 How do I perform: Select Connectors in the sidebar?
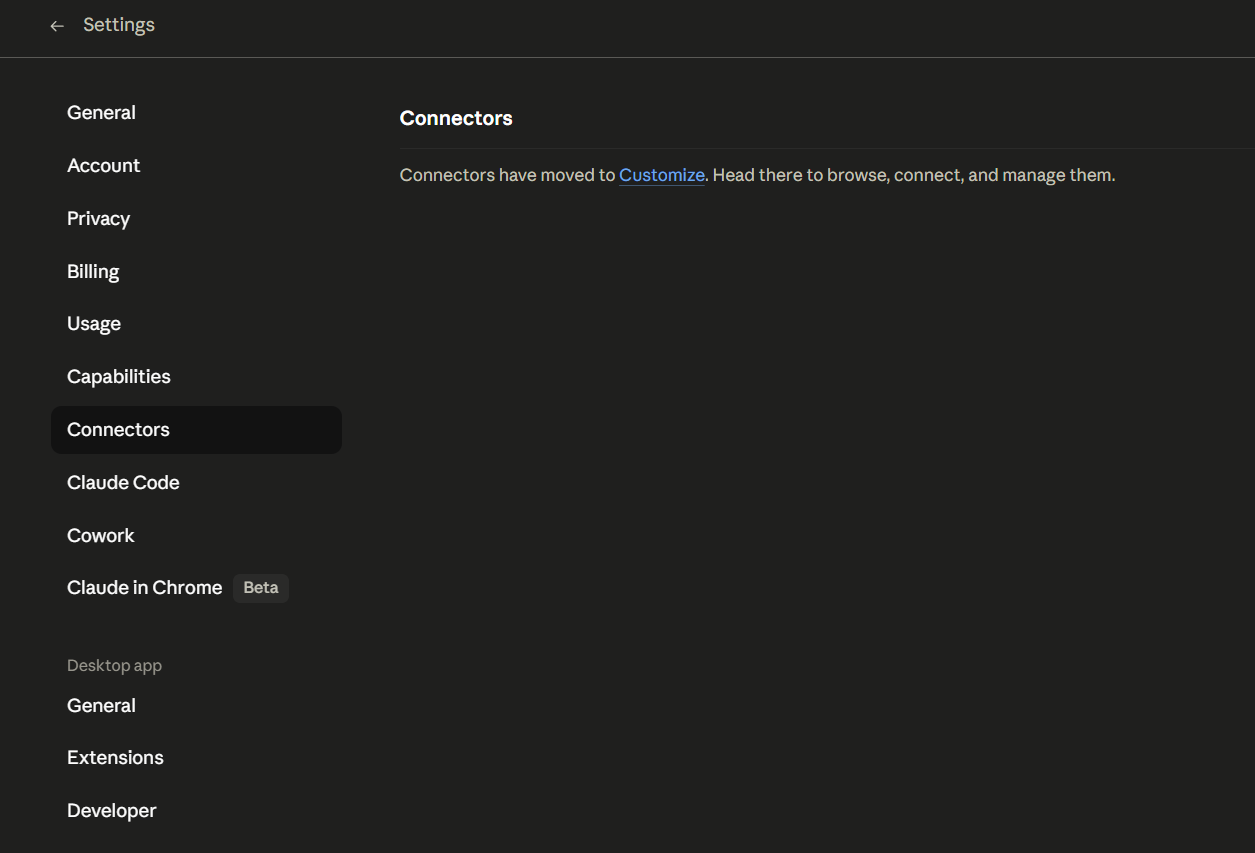point(196,430)
